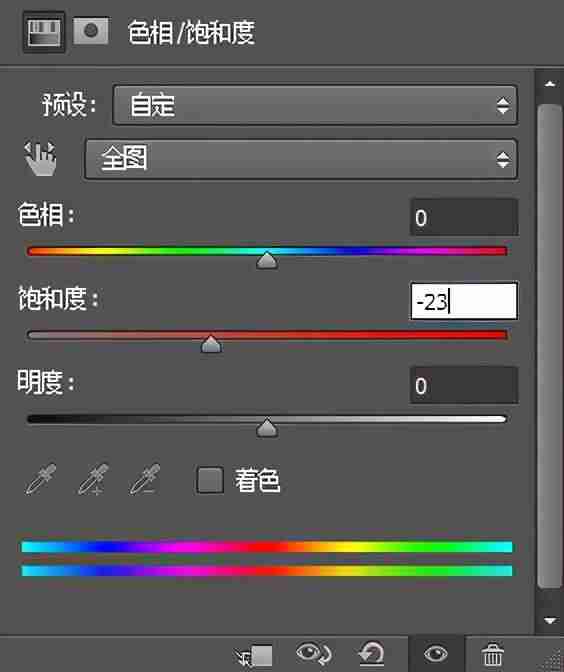Click the panel scrollbar down arrow
The height and width of the screenshot is (672, 564).
coord(550,620)
